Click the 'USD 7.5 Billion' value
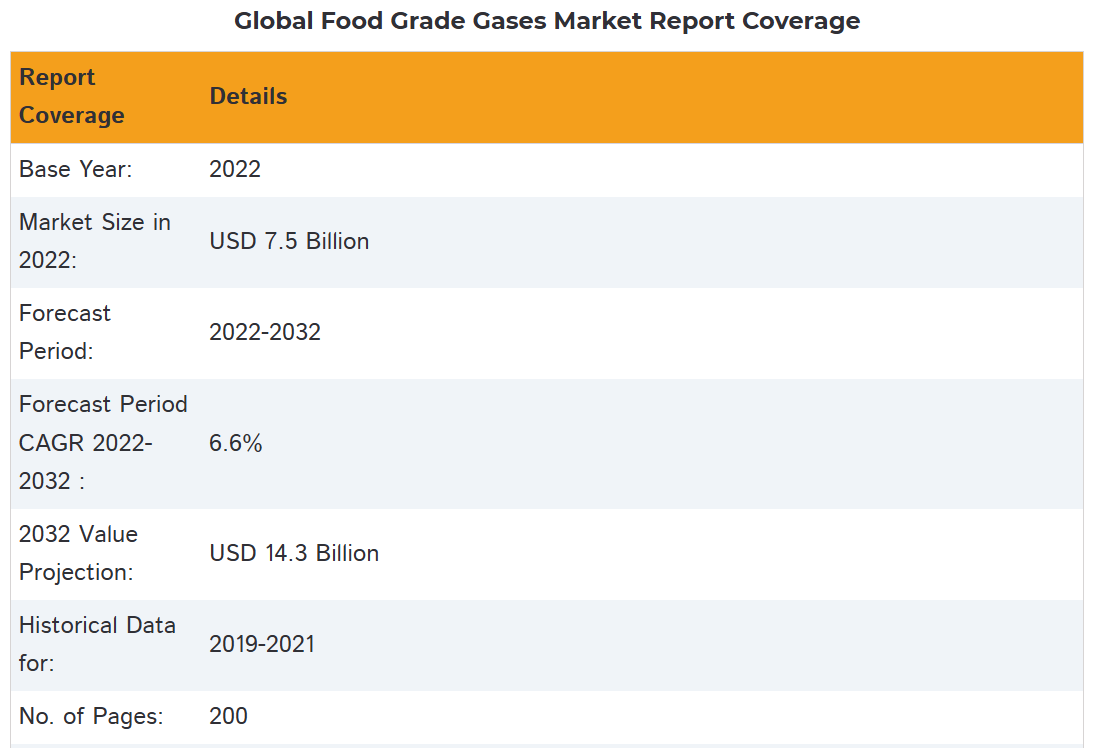 (x=289, y=242)
